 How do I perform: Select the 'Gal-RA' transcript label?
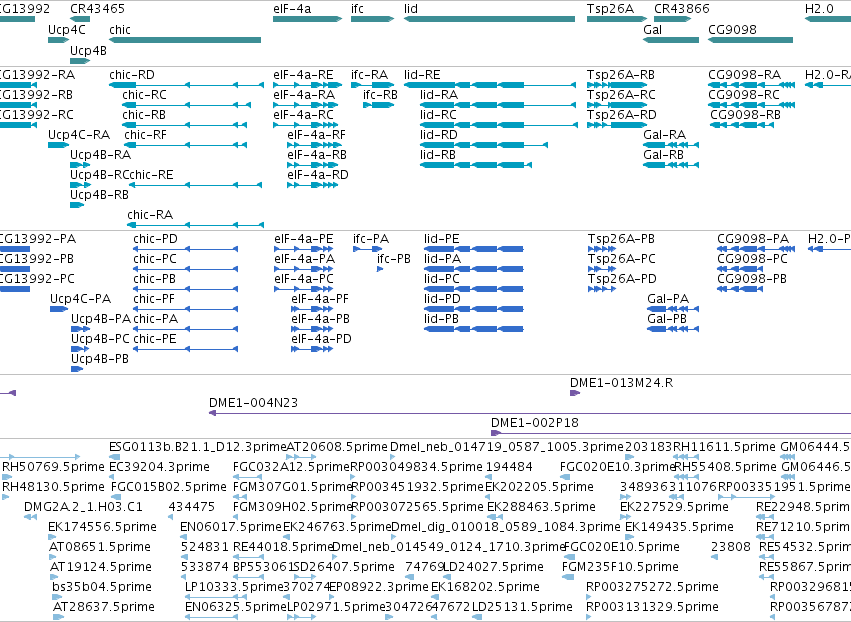(x=665, y=135)
